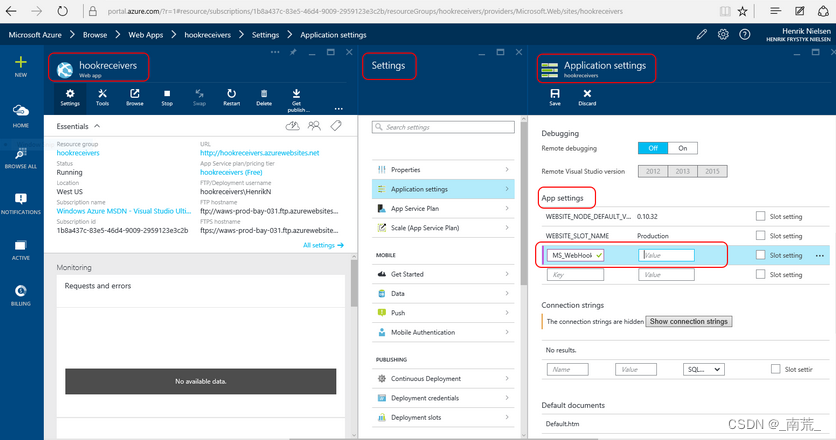Image resolution: width=836 pixels, height=440 pixels.
Task: Open hookreceivers resource group link
Action: (x=78, y=153)
